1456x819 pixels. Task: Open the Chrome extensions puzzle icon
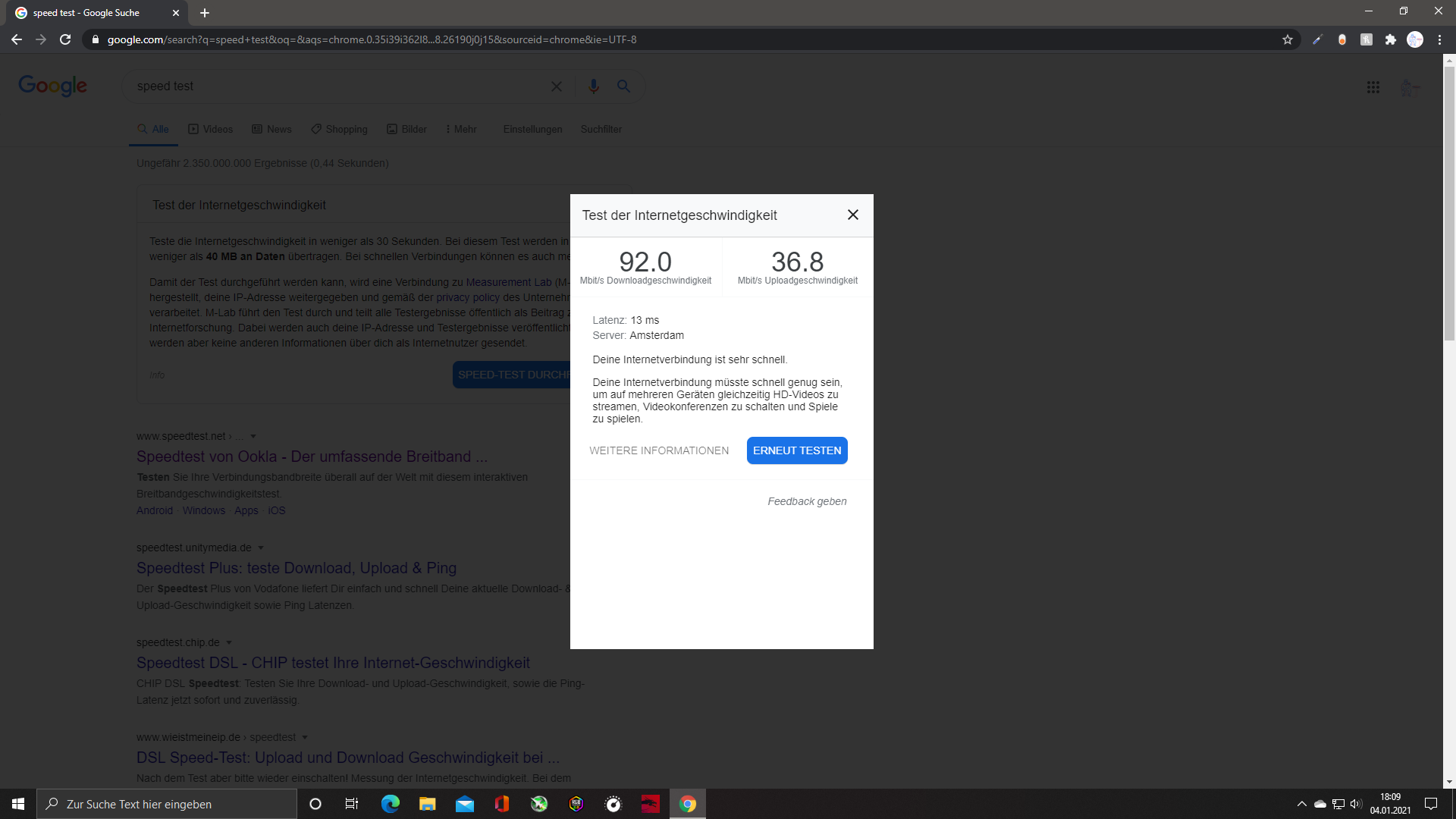[1392, 39]
